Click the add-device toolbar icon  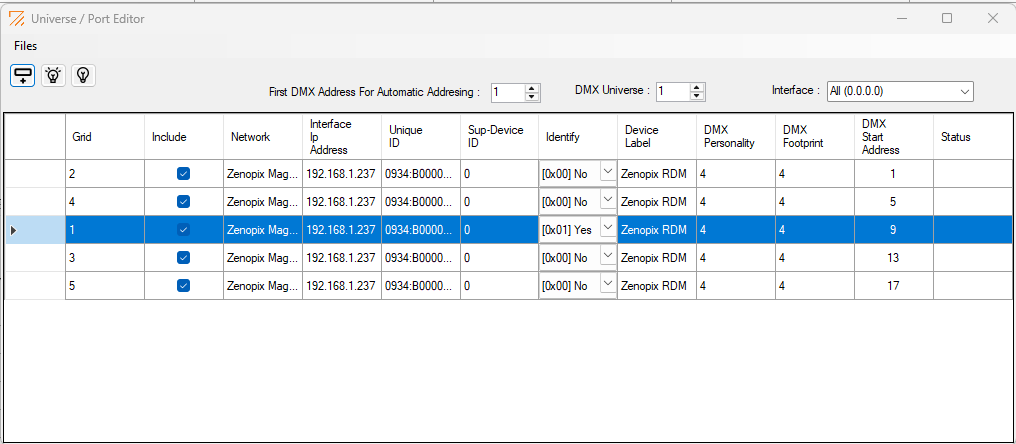23,75
